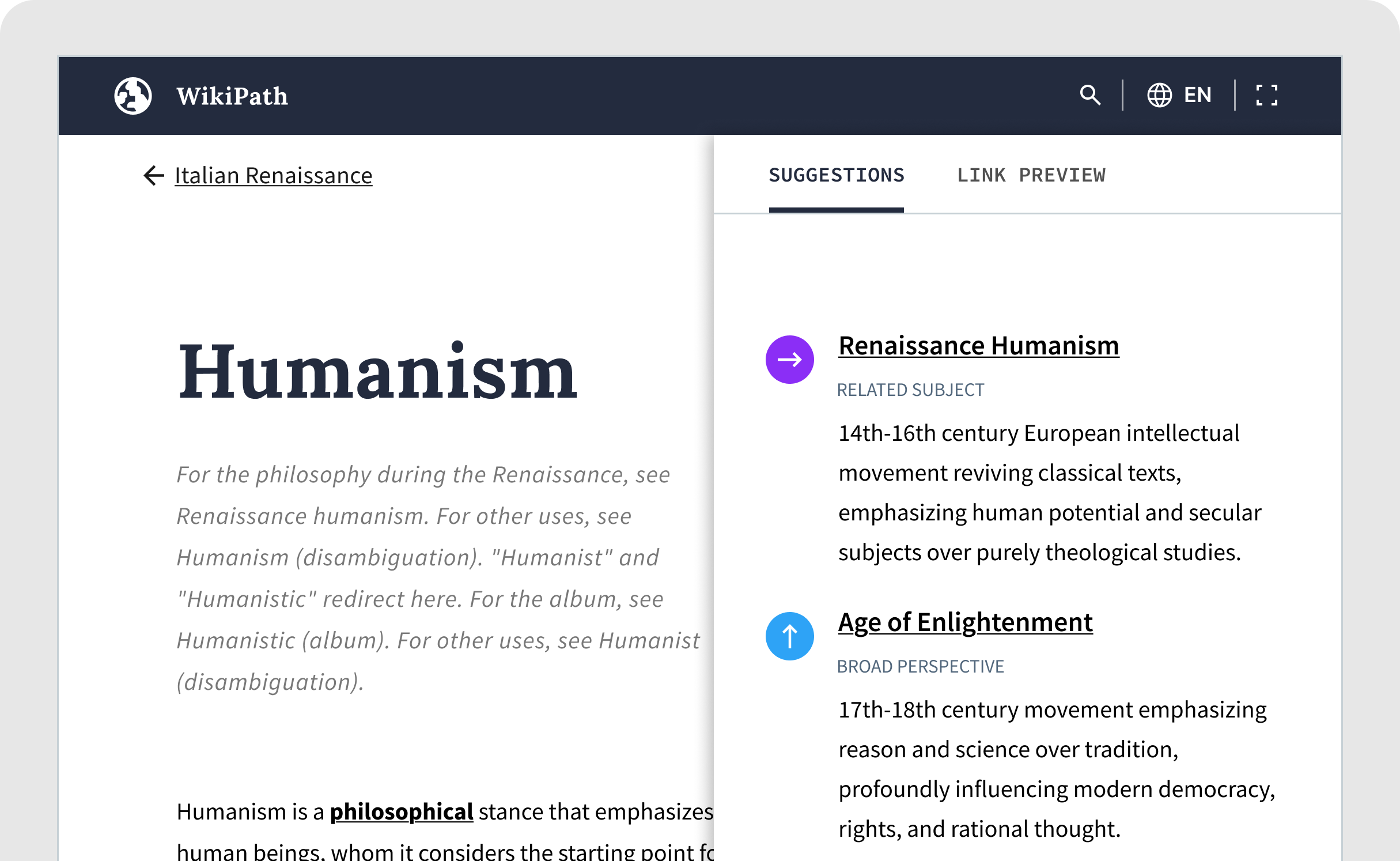Switch to the Suggestions tab

click(837, 175)
